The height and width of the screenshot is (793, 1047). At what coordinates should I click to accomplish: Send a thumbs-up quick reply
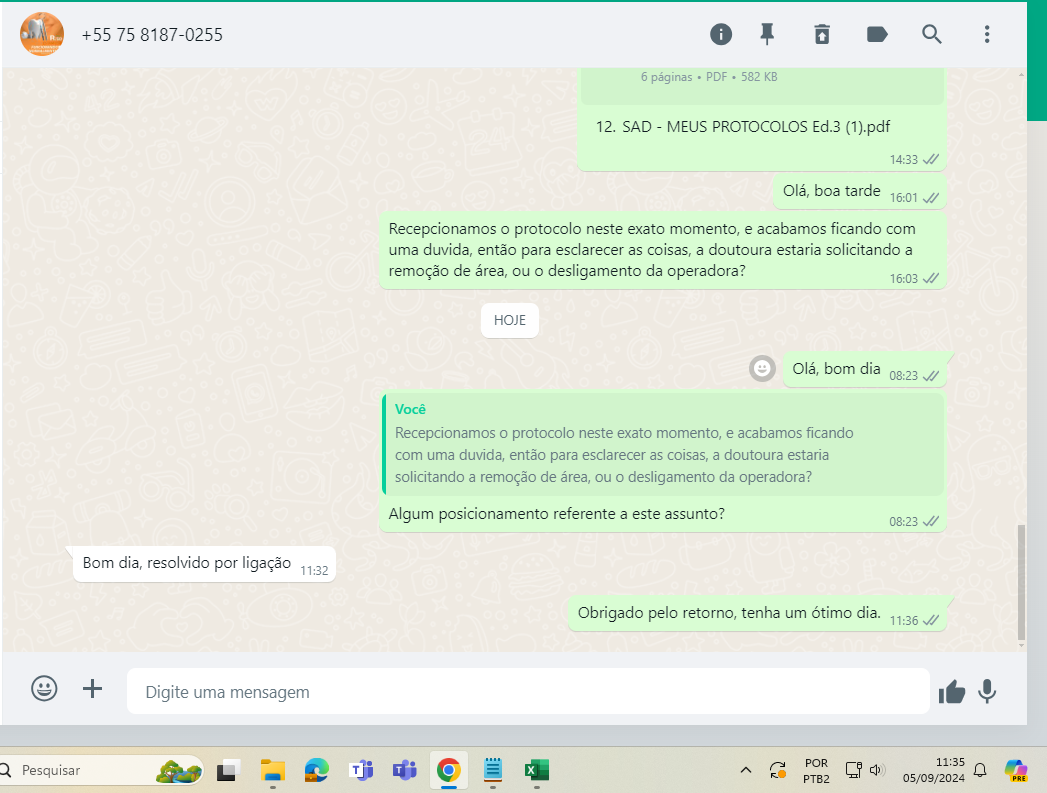click(x=952, y=692)
